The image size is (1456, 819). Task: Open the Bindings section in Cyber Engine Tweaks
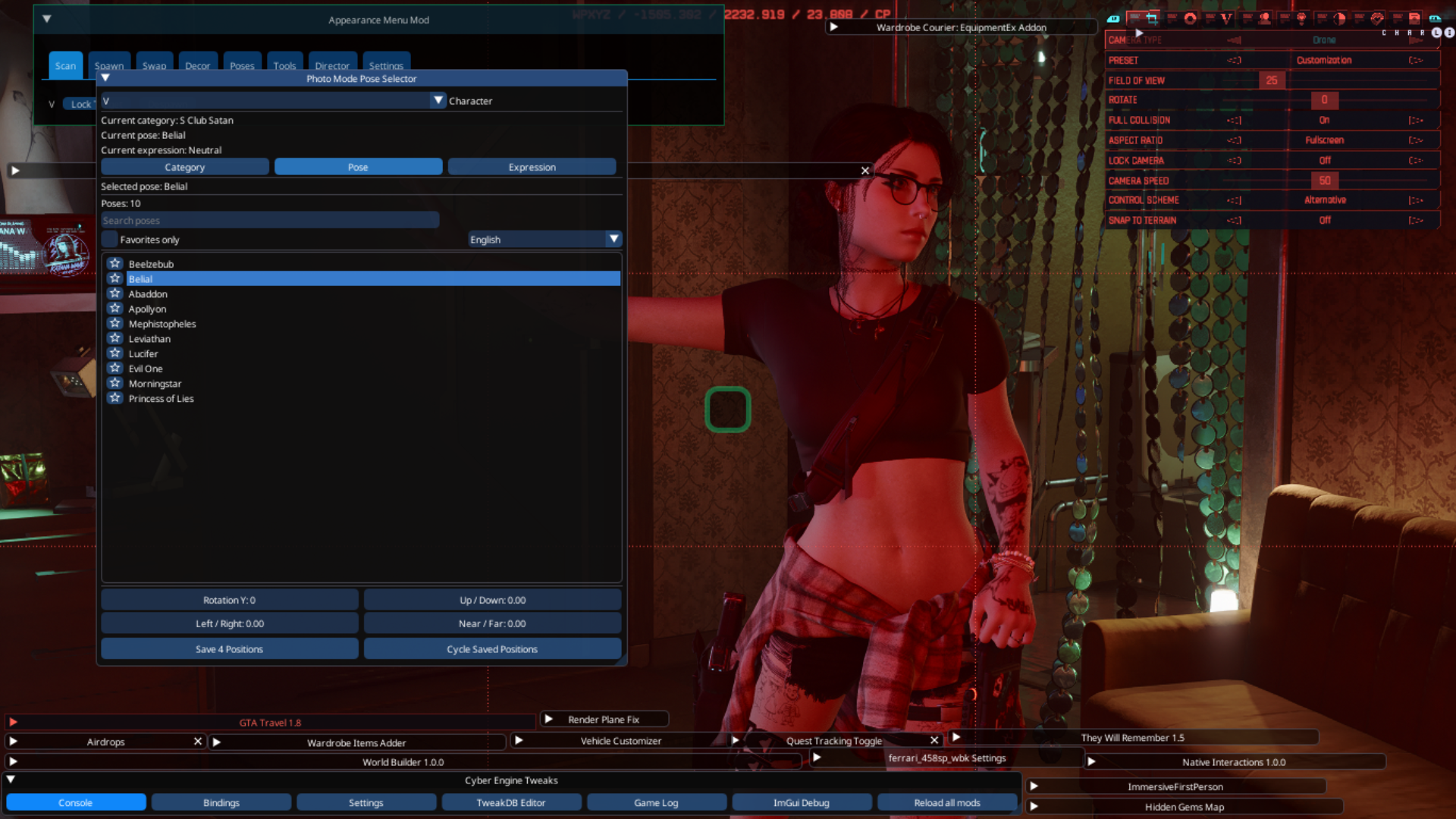pyautogui.click(x=221, y=802)
